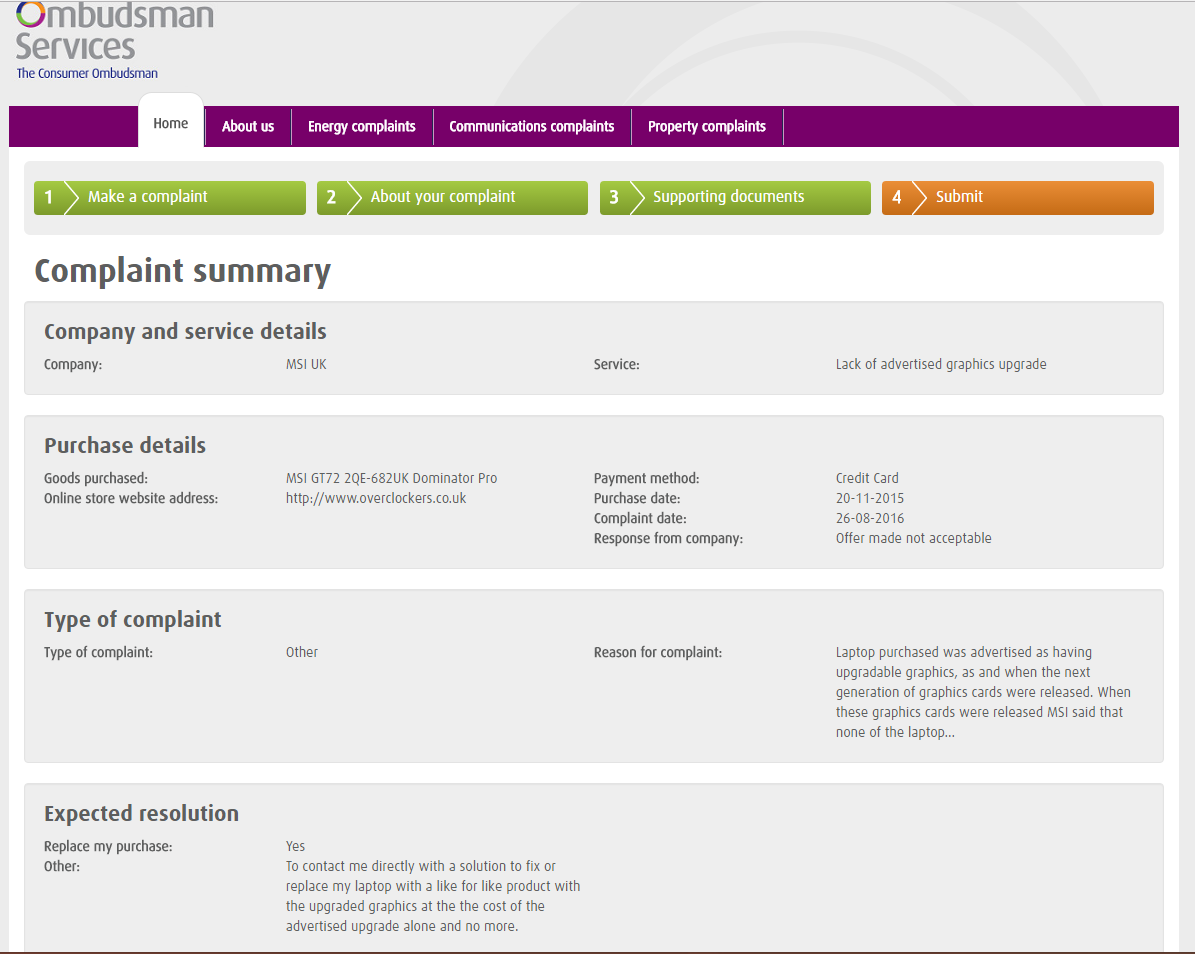
Task: Select the company value MSI UK
Action: click(x=306, y=364)
